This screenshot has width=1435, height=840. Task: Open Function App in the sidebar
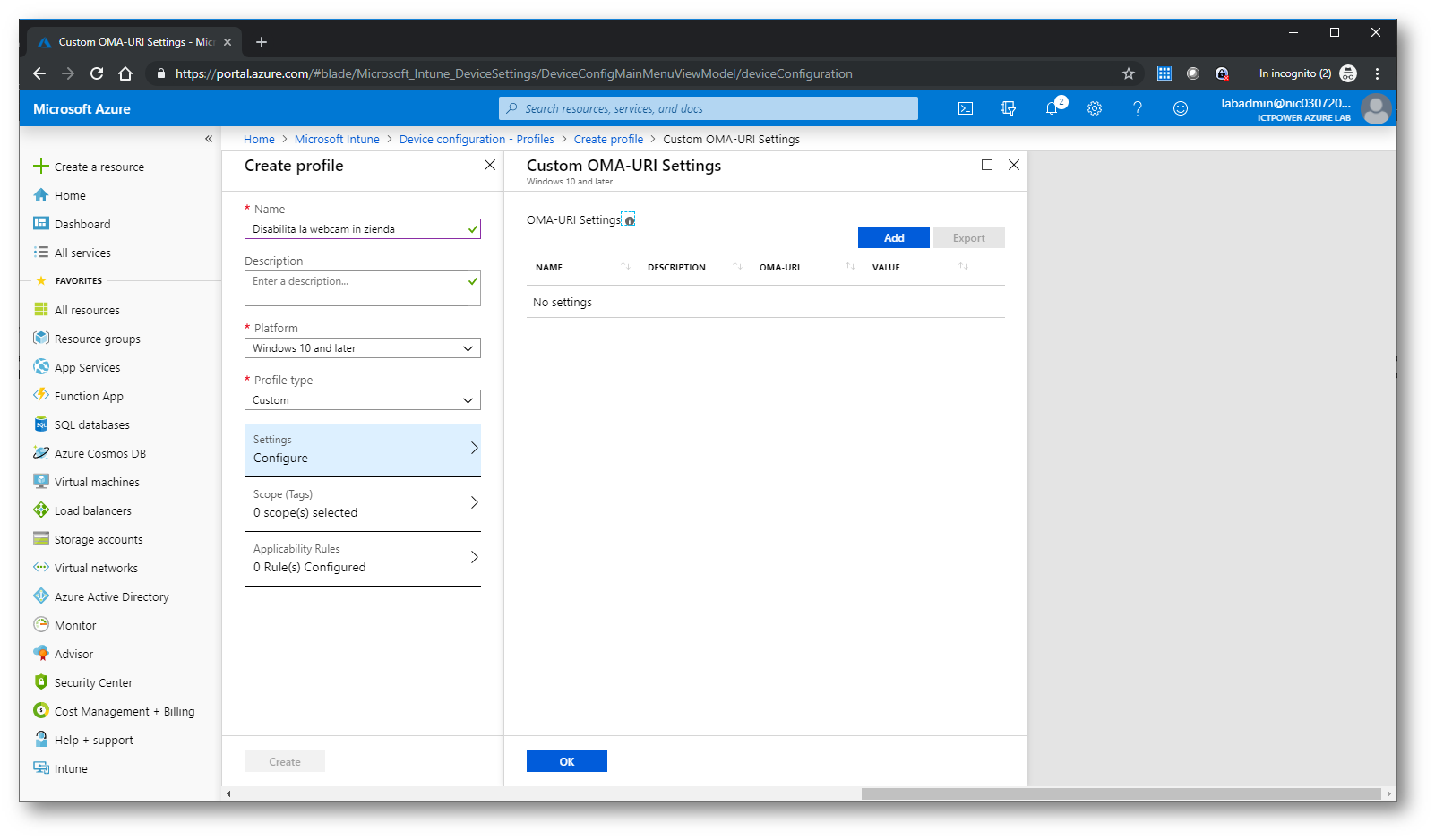[79, 396]
